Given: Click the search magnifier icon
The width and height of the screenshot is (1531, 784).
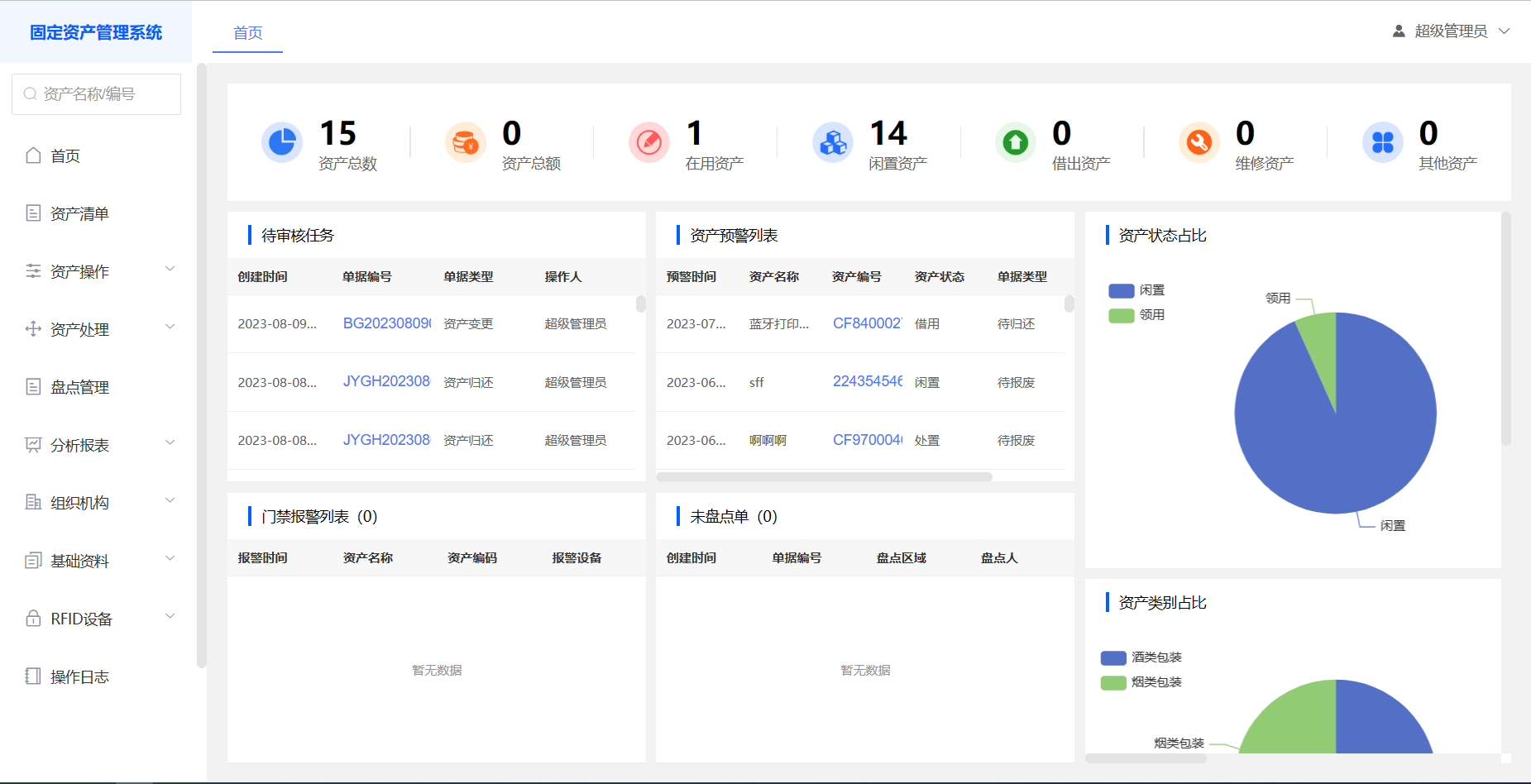Looking at the screenshot, I should 30,94.
